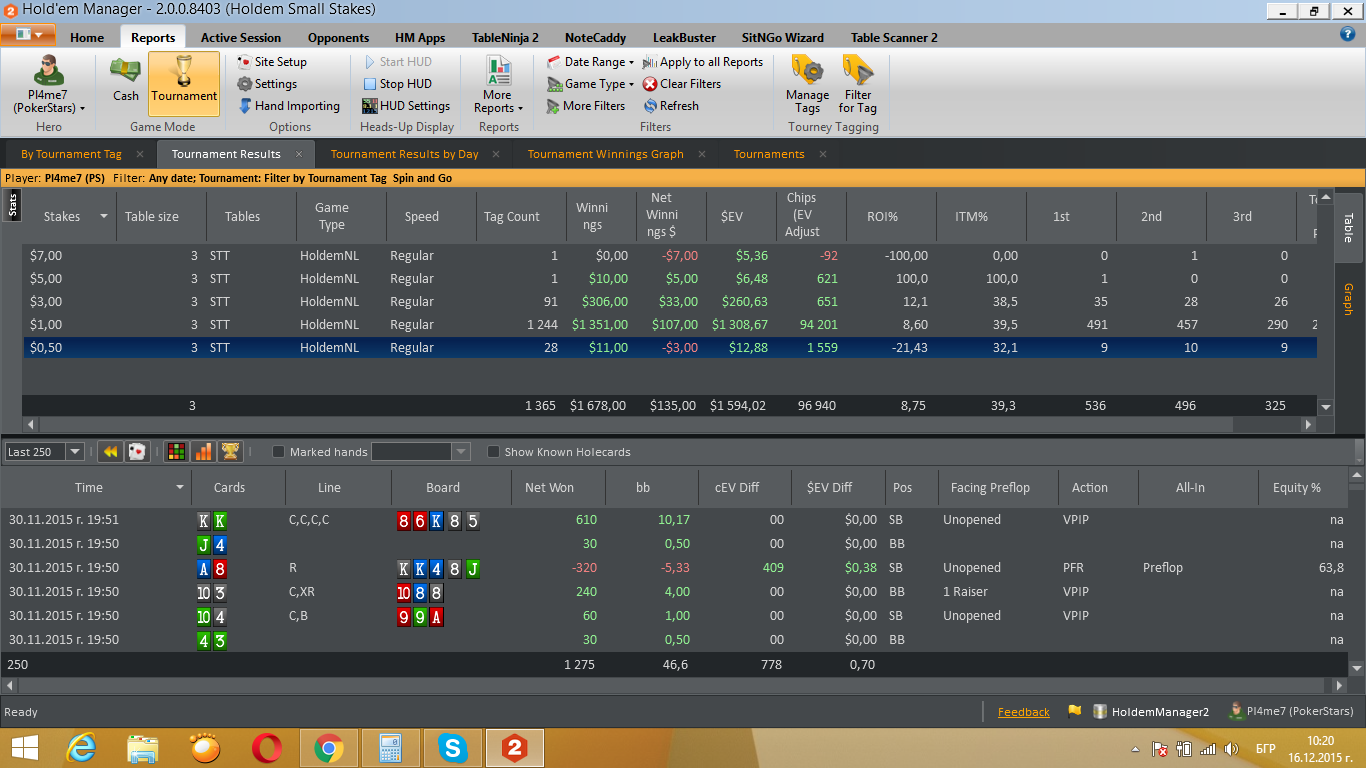Open HUD Settings
This screenshot has width=1366, height=768.
tap(406, 106)
